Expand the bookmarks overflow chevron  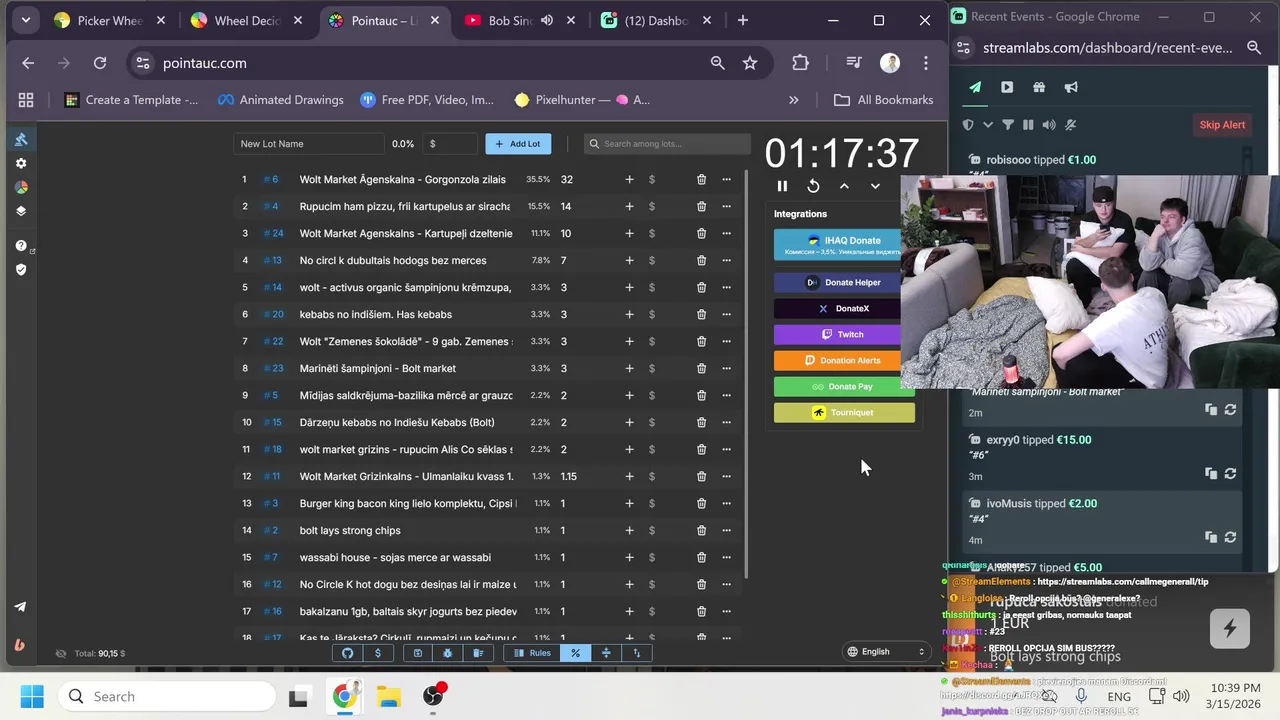click(794, 100)
